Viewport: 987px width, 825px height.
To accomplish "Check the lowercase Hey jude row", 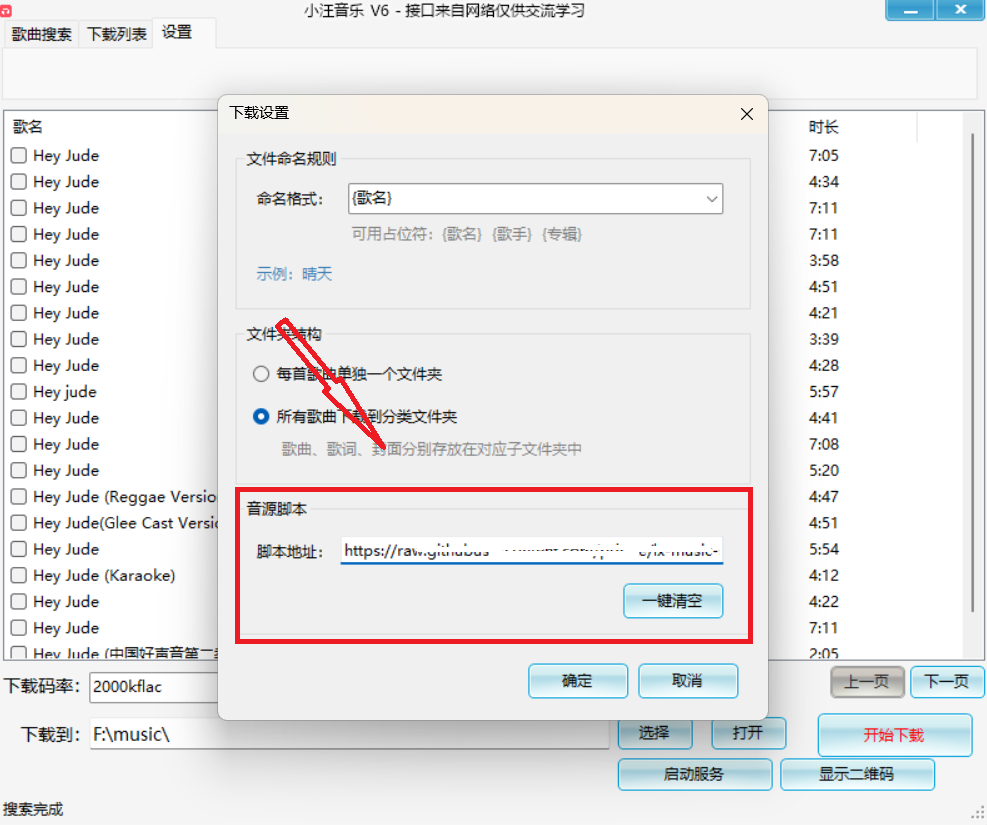I will (x=19, y=391).
